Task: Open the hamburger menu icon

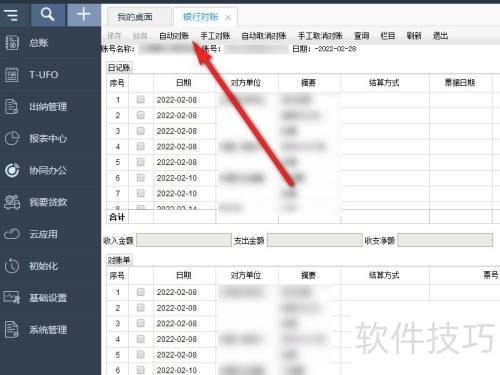Action: point(12,15)
